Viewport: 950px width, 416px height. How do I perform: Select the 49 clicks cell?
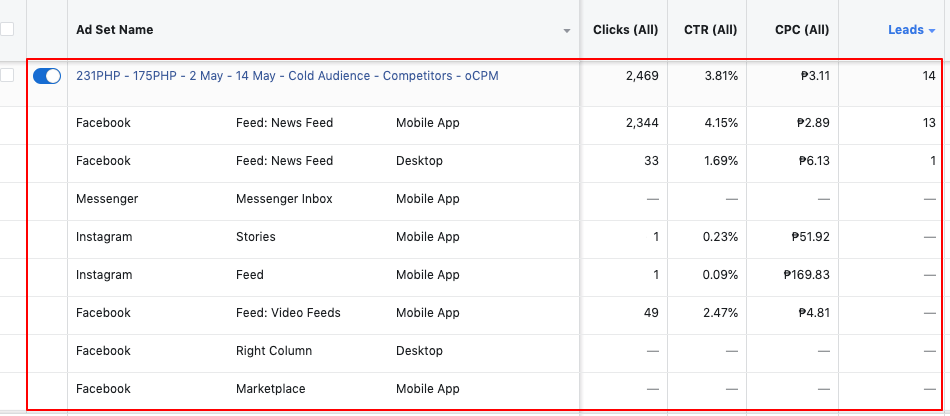[x=651, y=313]
